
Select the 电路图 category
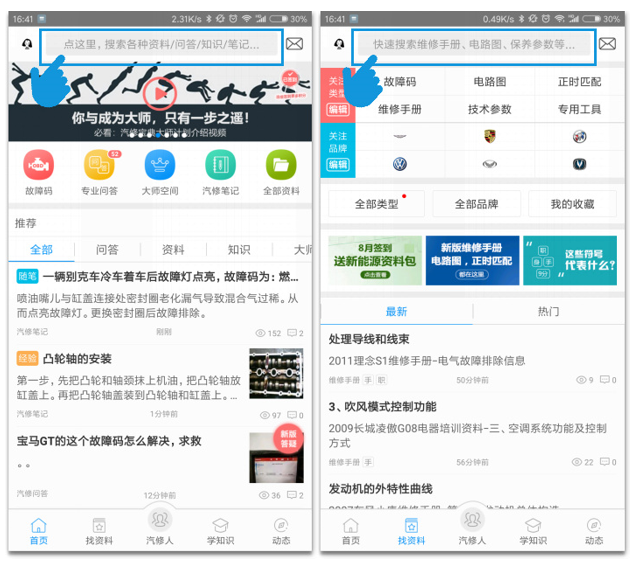490,82
